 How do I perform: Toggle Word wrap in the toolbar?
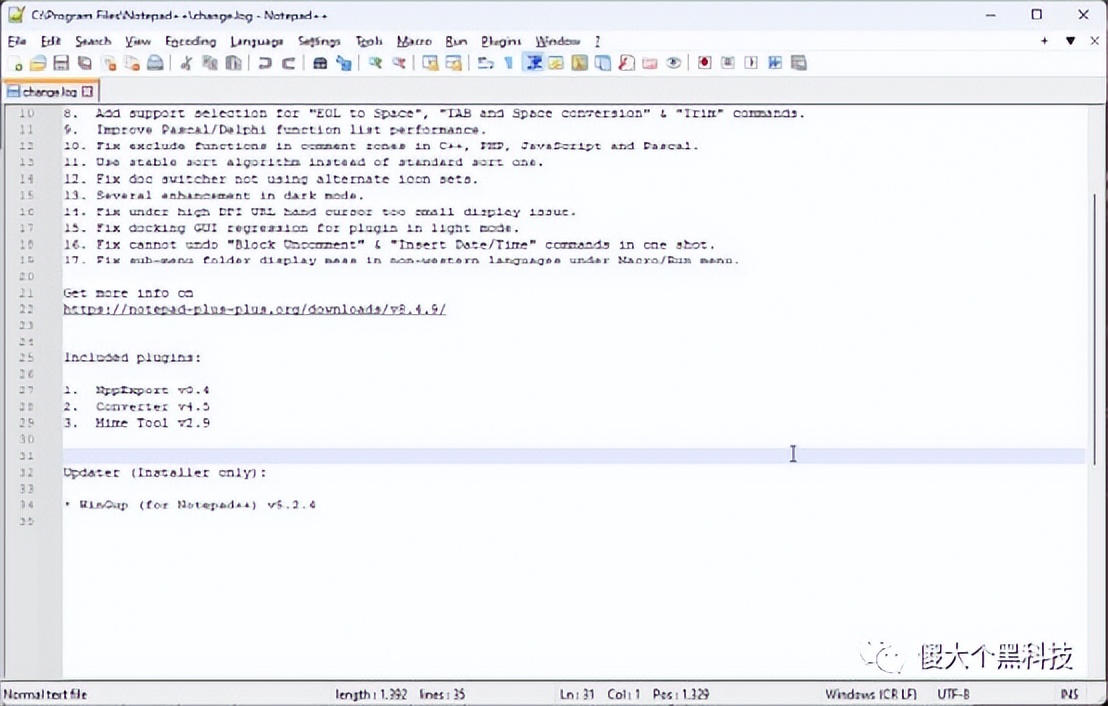pos(485,64)
